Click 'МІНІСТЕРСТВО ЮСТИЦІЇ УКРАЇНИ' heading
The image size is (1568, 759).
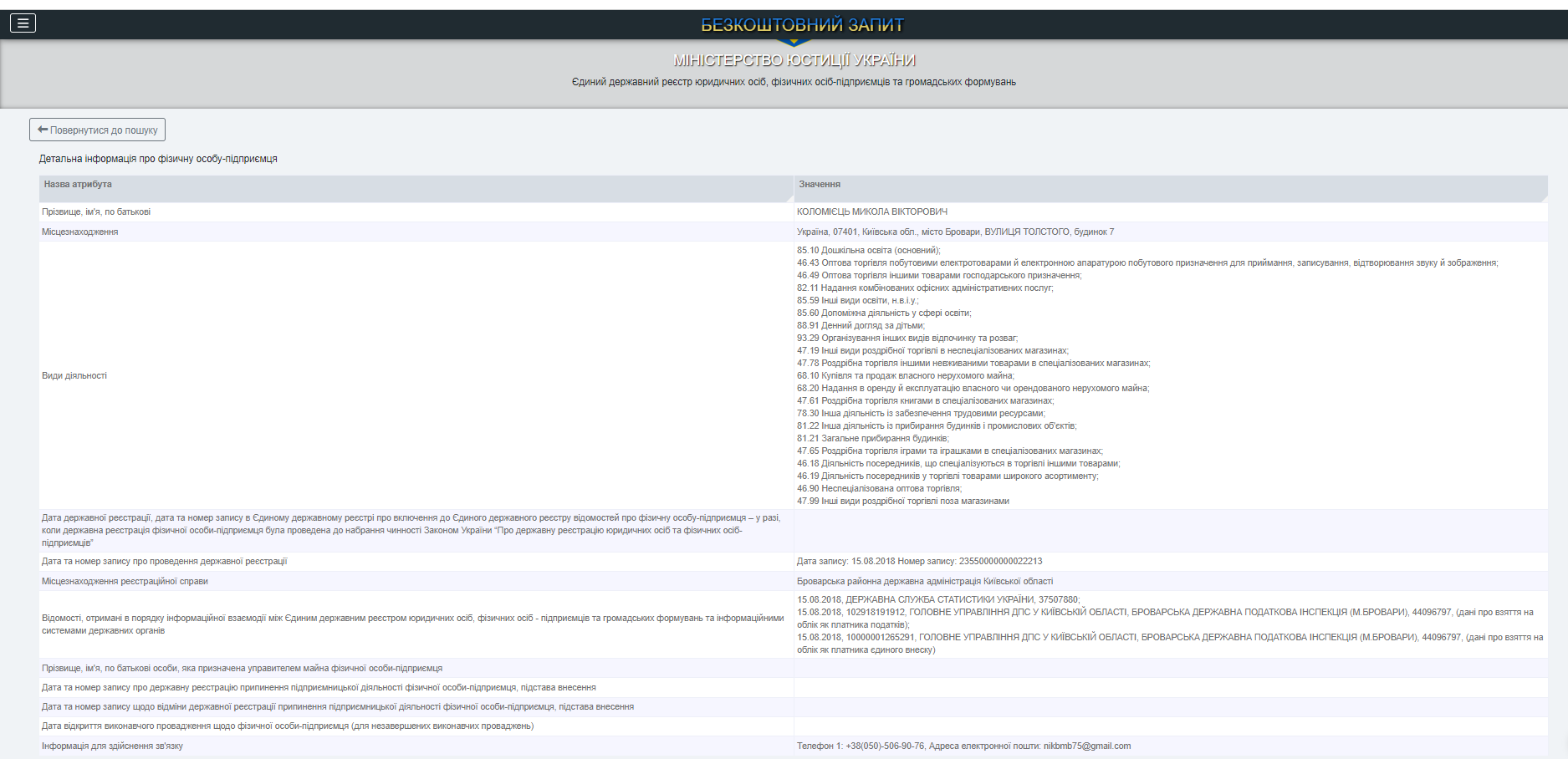pos(794,60)
